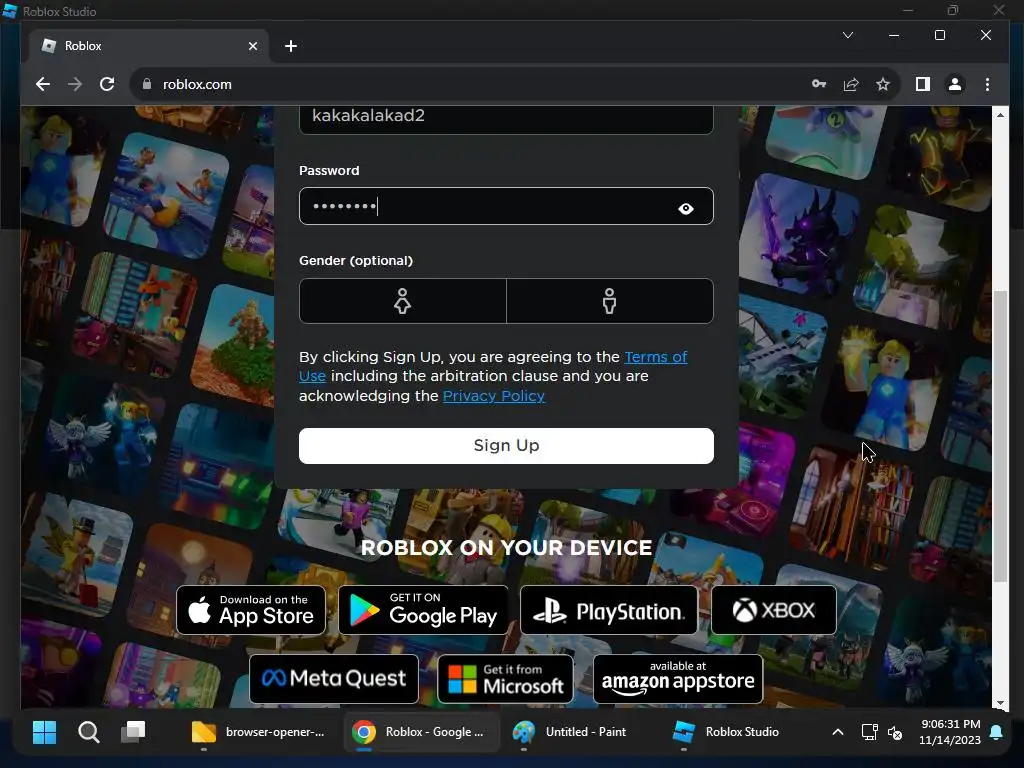Open the Privacy Policy link

pos(494,396)
